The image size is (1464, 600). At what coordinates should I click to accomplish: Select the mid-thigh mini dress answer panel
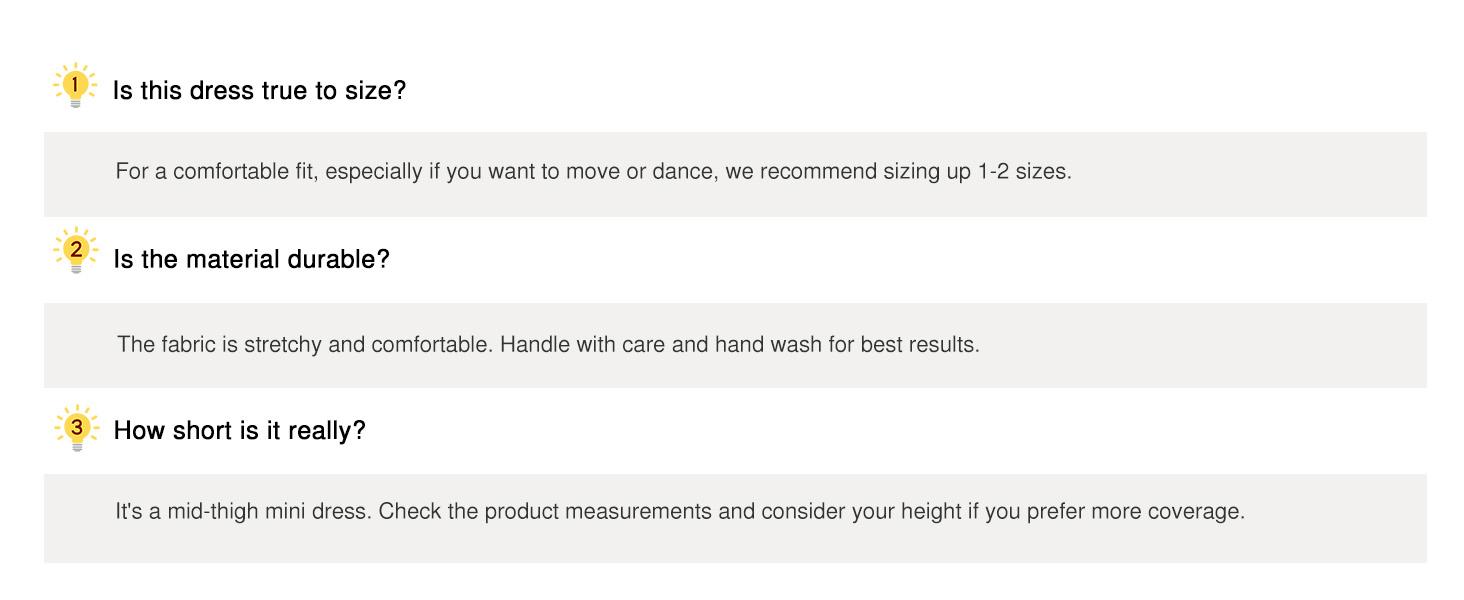coord(735,518)
